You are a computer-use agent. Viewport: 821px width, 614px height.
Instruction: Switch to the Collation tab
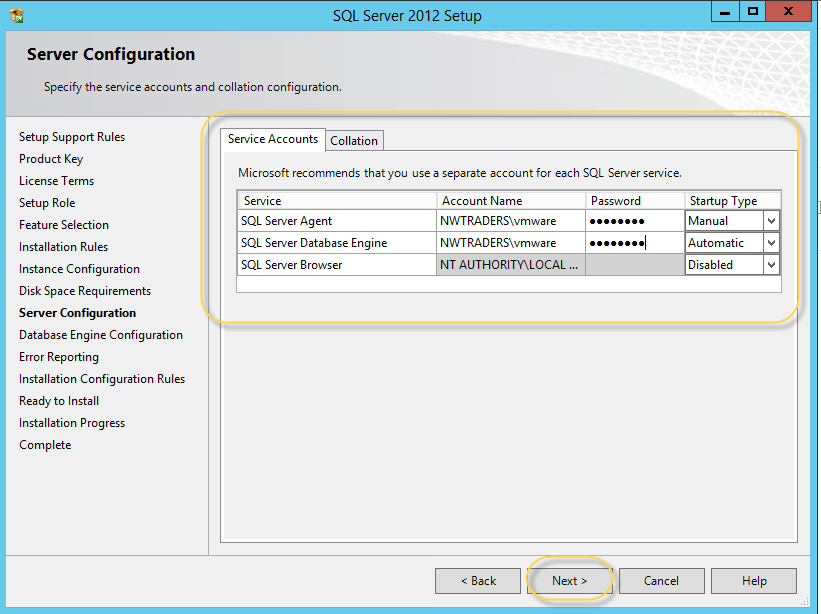(x=354, y=141)
